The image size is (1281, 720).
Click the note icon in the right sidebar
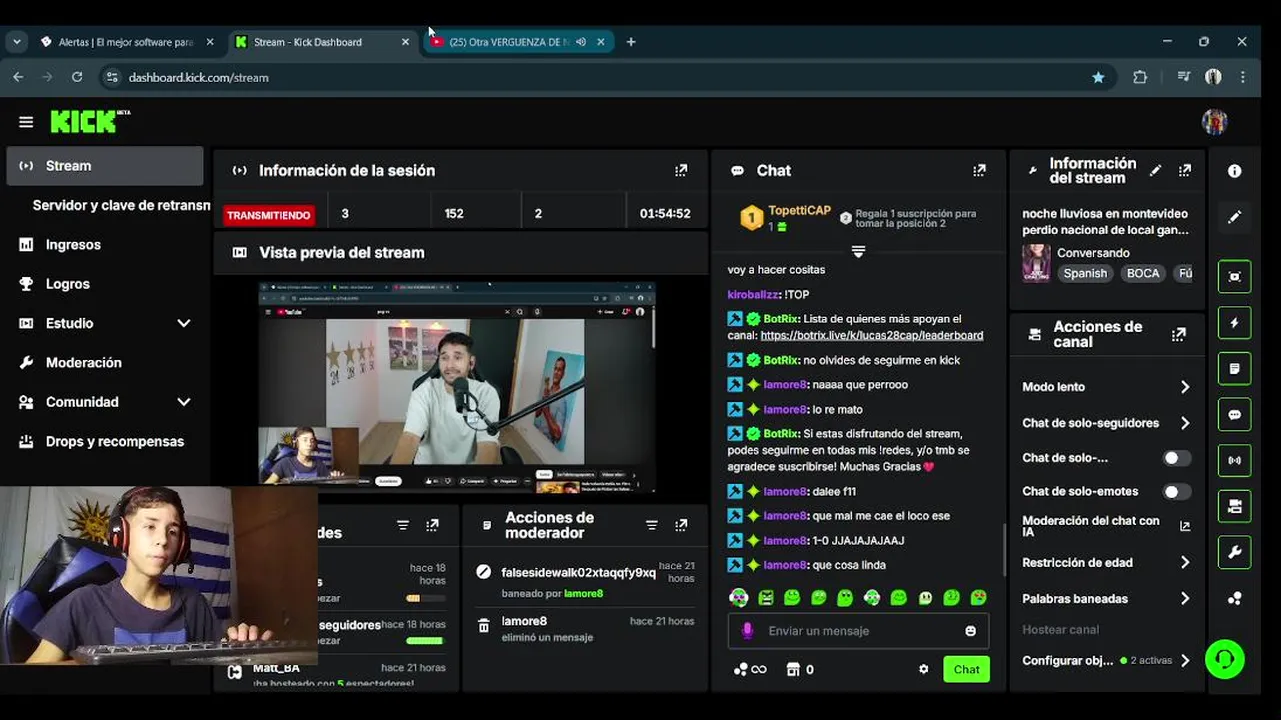(x=1235, y=369)
